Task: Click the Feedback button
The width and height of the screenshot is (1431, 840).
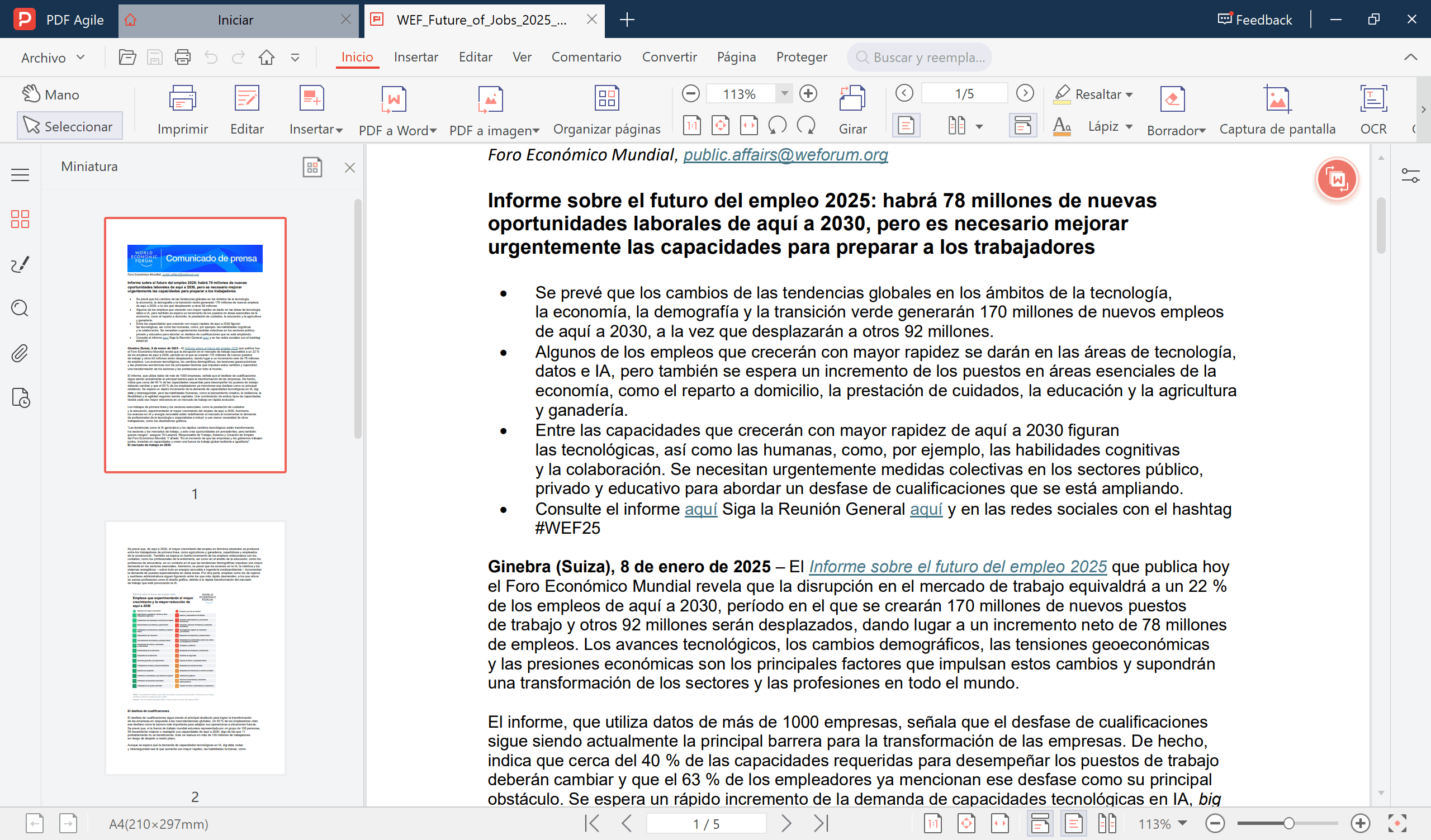Action: (x=1254, y=20)
